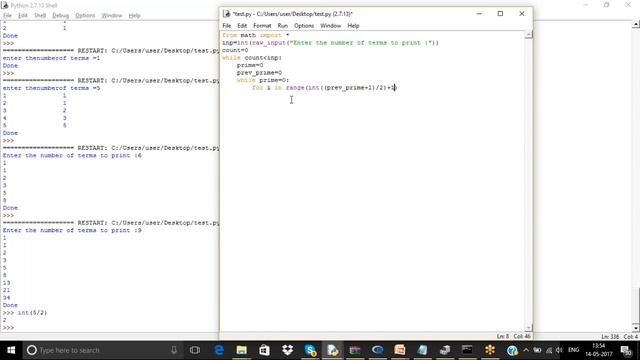Open the command prompt taskbar icon

point(467,350)
